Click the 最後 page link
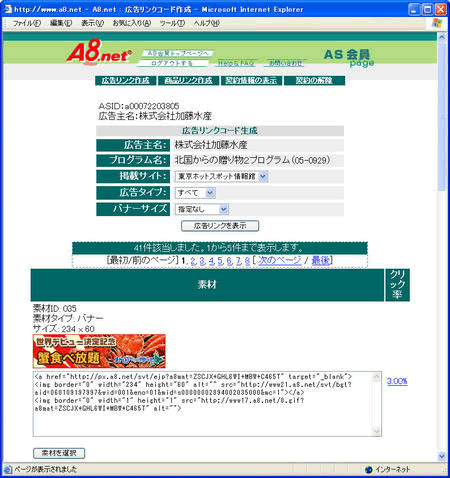 [321, 261]
